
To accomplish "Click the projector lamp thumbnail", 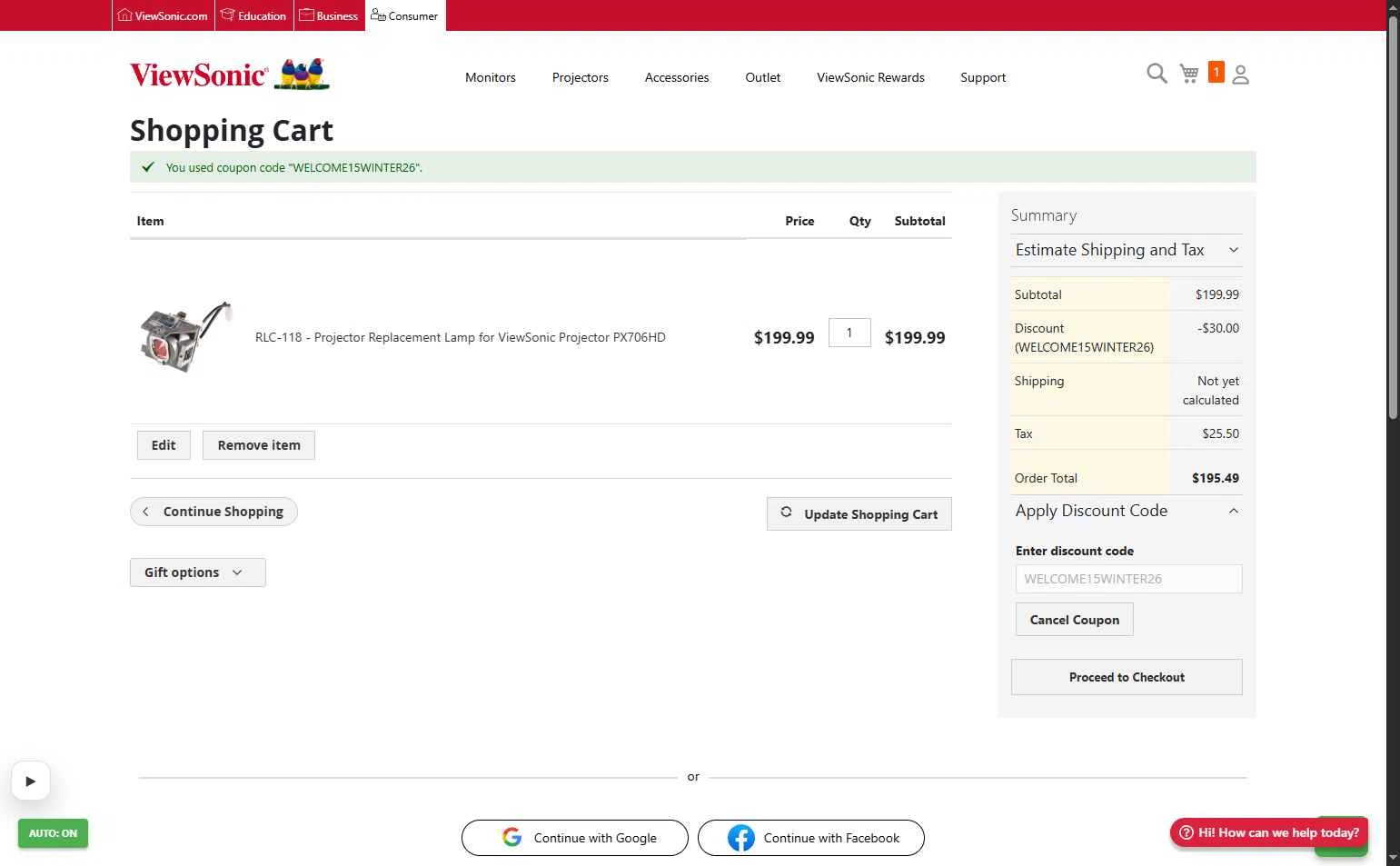I will (x=186, y=337).
